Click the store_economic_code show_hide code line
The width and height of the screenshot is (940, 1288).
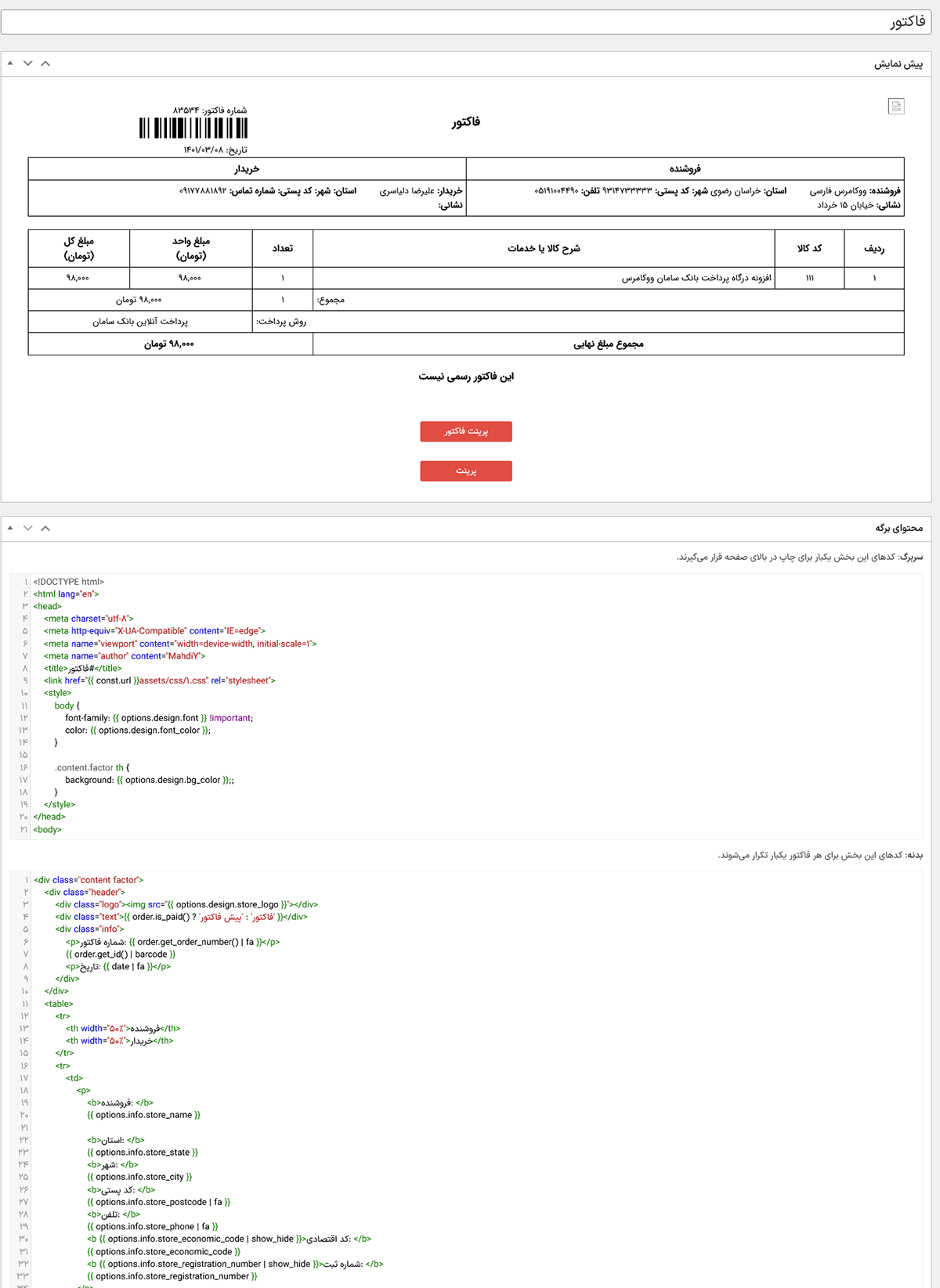click(229, 1239)
